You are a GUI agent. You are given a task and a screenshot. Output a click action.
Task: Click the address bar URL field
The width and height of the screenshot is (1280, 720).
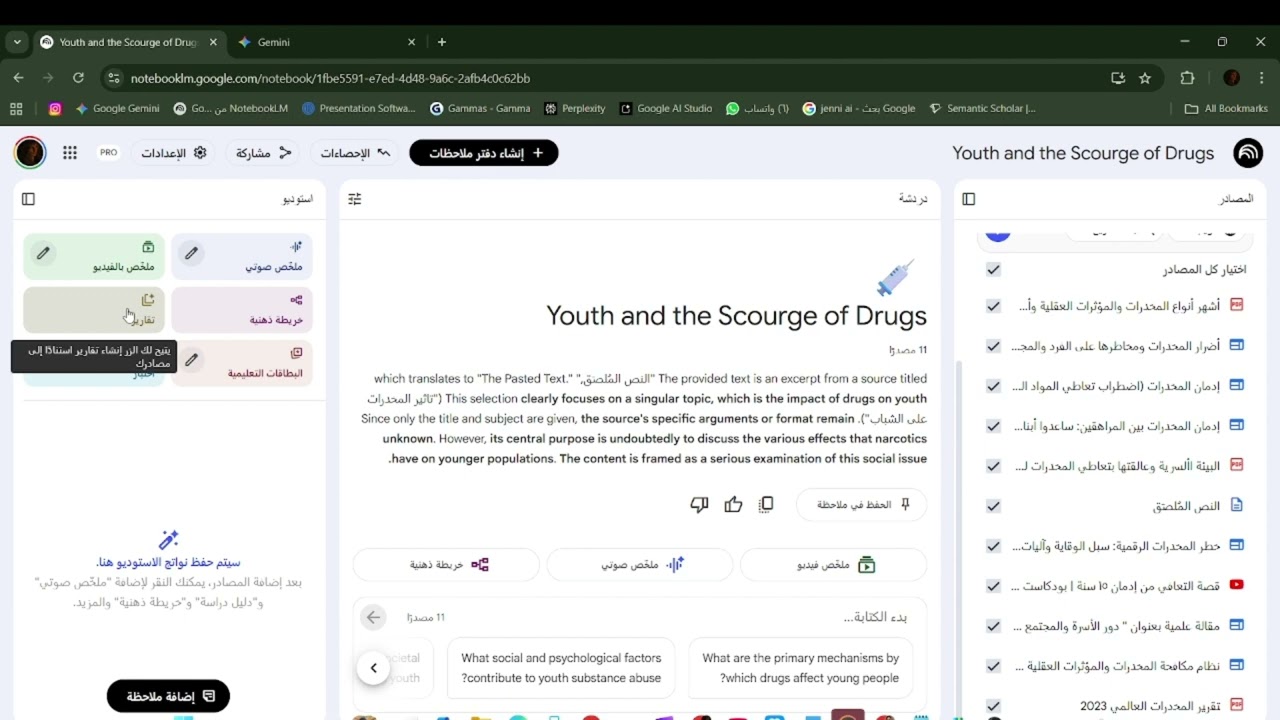click(610, 78)
